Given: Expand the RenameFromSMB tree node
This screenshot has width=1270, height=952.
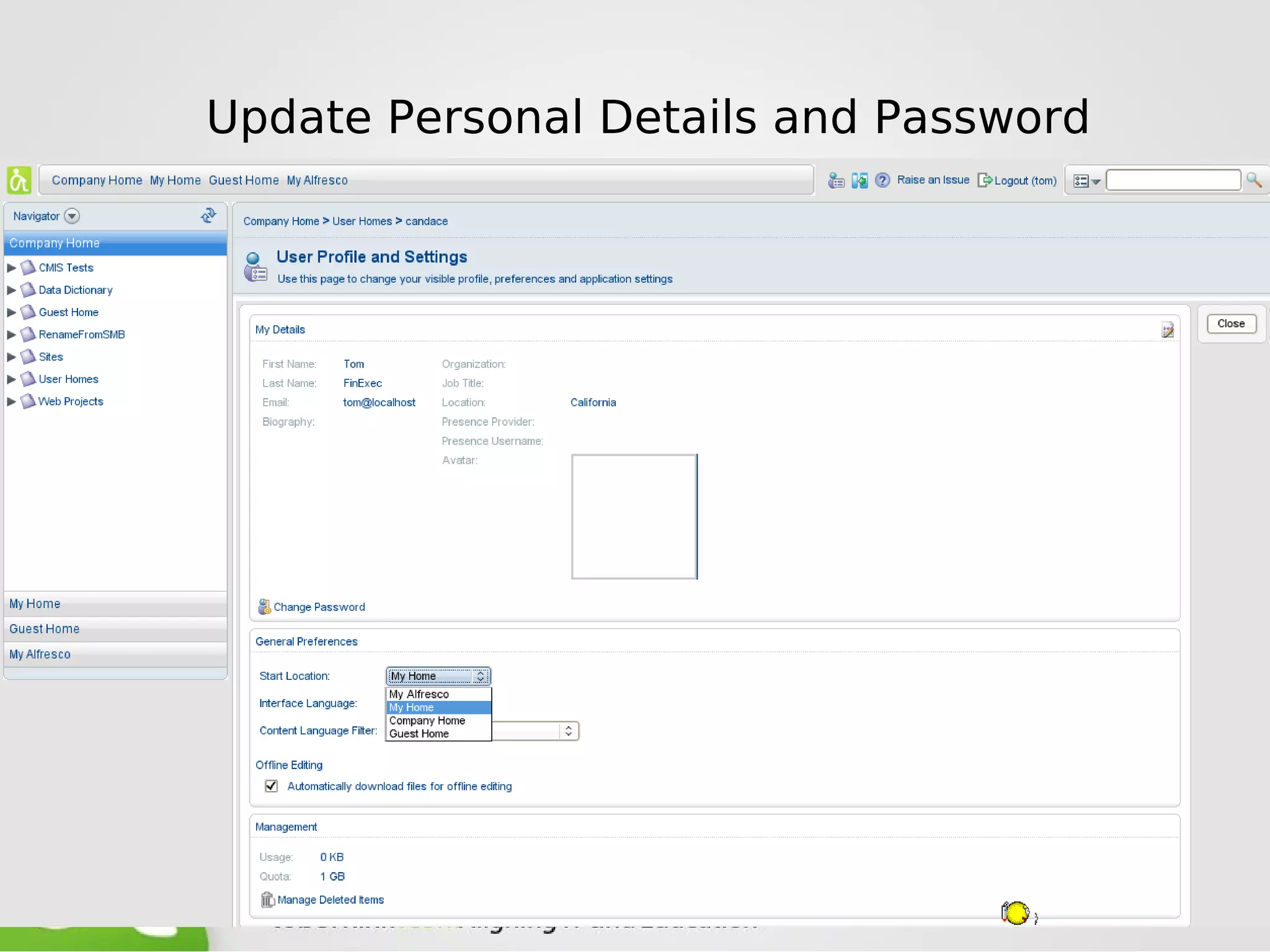Looking at the screenshot, I should tap(11, 335).
